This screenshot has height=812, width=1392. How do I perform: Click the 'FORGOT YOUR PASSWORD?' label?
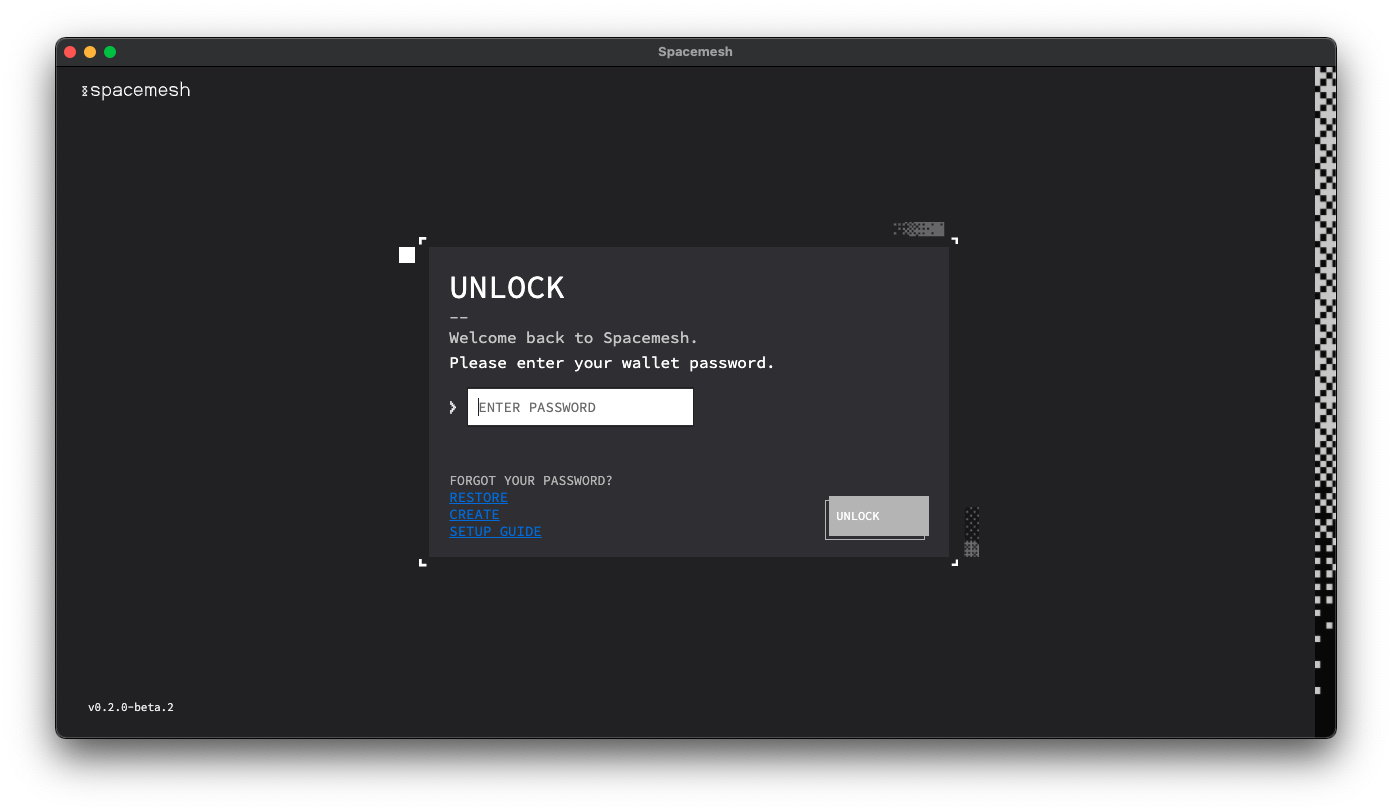coord(531,481)
